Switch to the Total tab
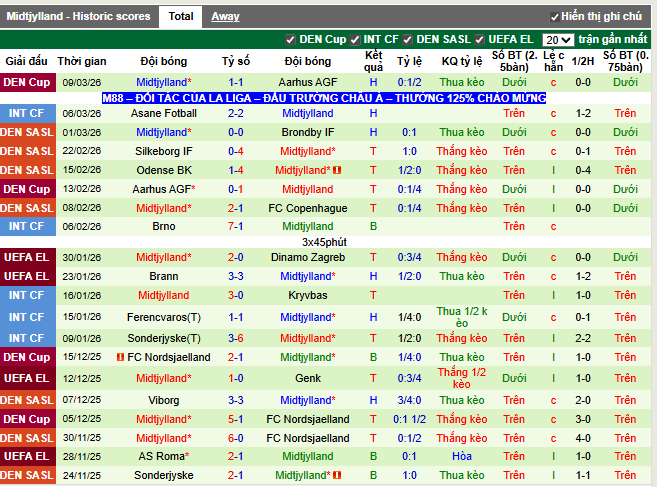The height and width of the screenshot is (487, 657). [x=181, y=16]
